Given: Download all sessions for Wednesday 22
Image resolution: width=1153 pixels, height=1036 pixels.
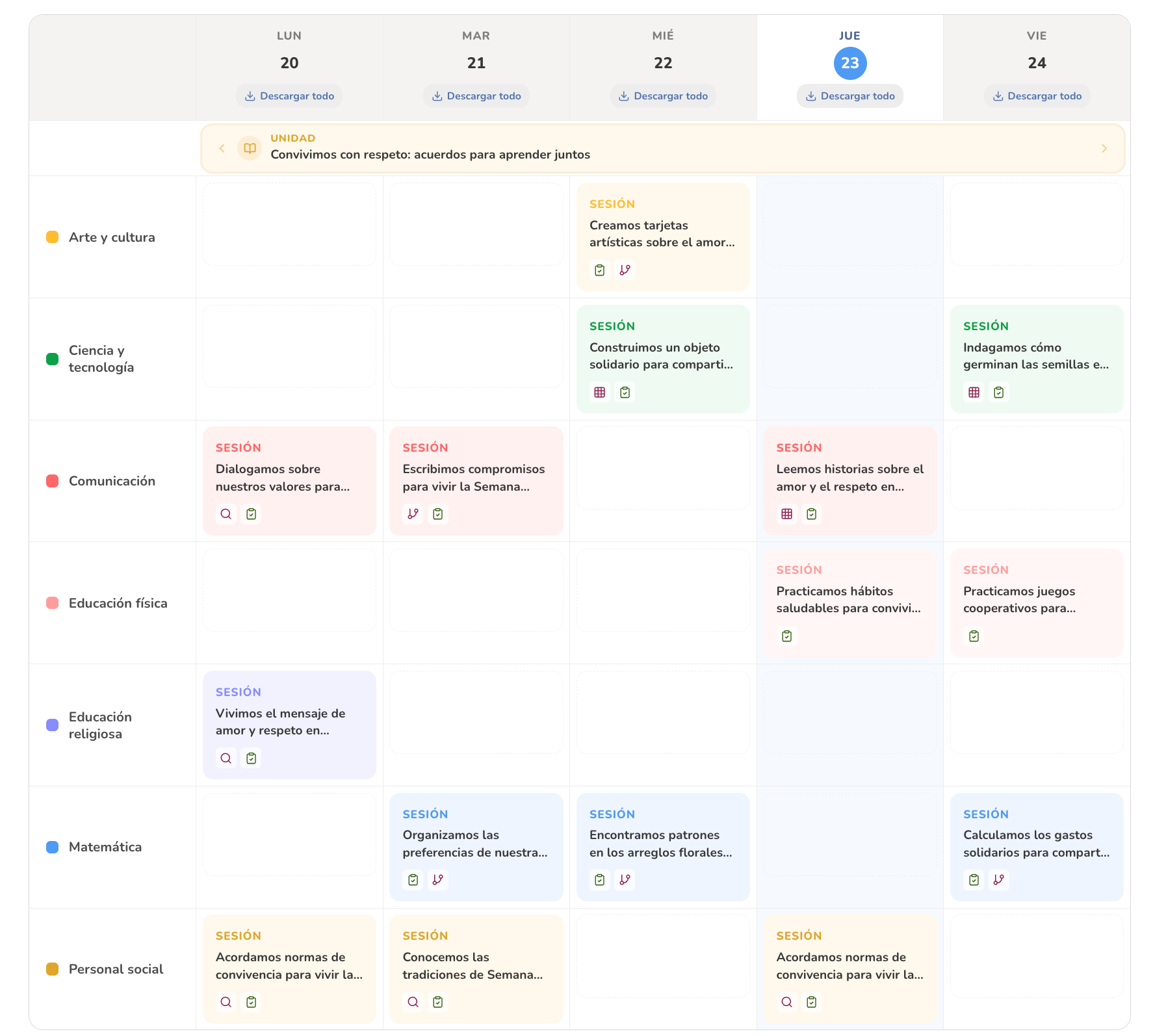Looking at the screenshot, I should pos(663,96).
